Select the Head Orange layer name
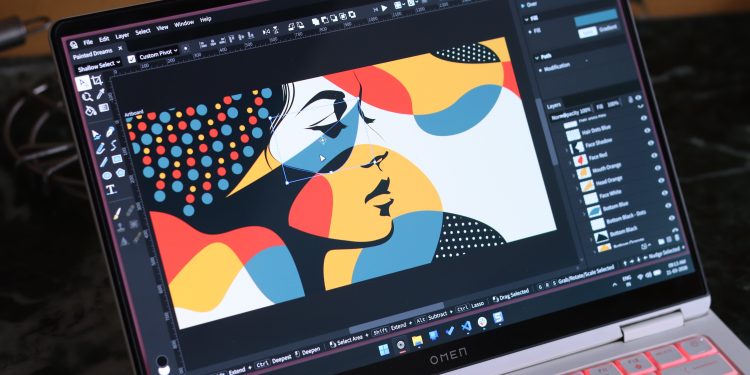The image size is (750, 375). pos(609,180)
